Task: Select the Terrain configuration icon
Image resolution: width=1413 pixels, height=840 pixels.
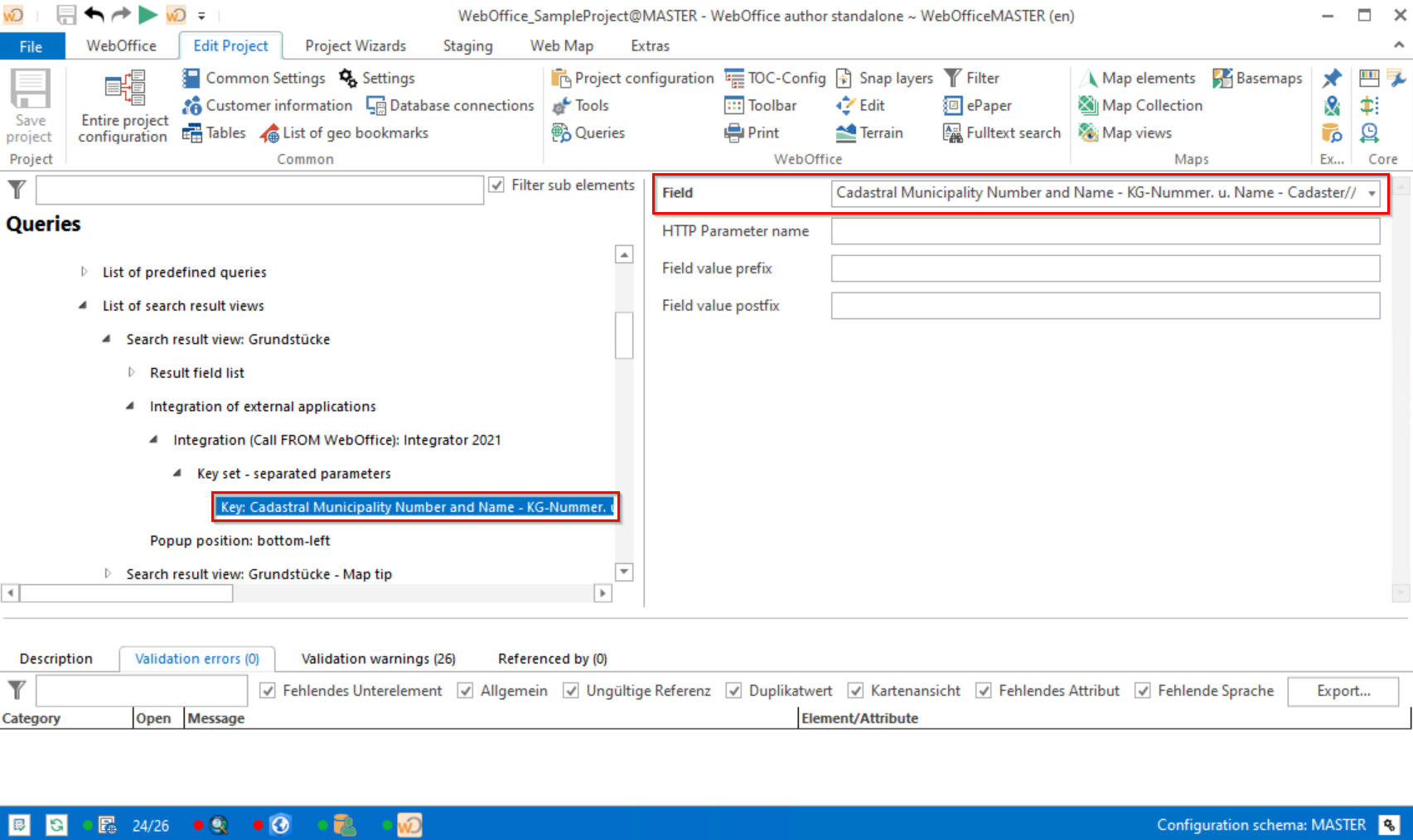Action: [x=871, y=133]
